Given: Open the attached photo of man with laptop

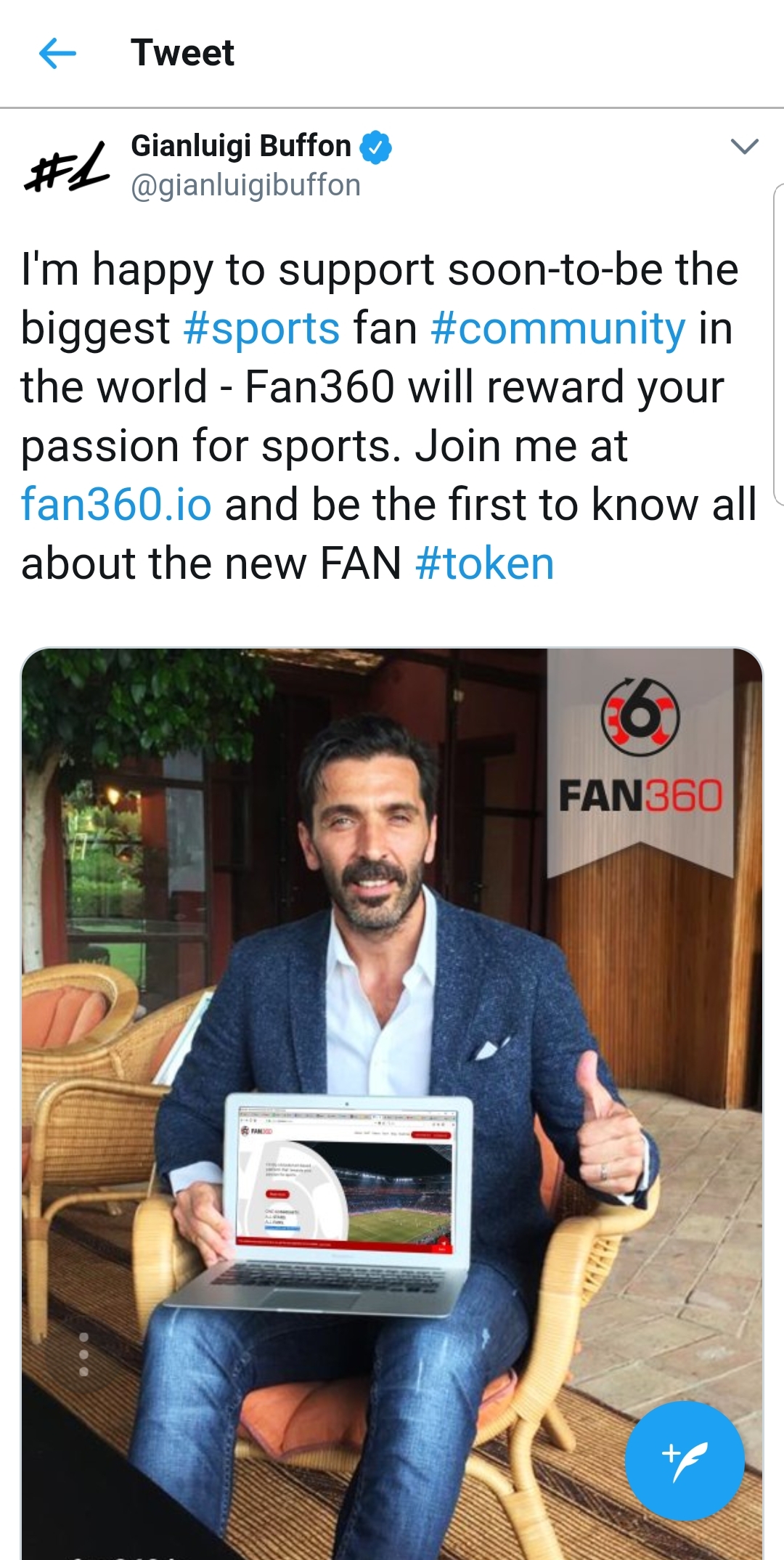Looking at the screenshot, I should click(392, 1103).
